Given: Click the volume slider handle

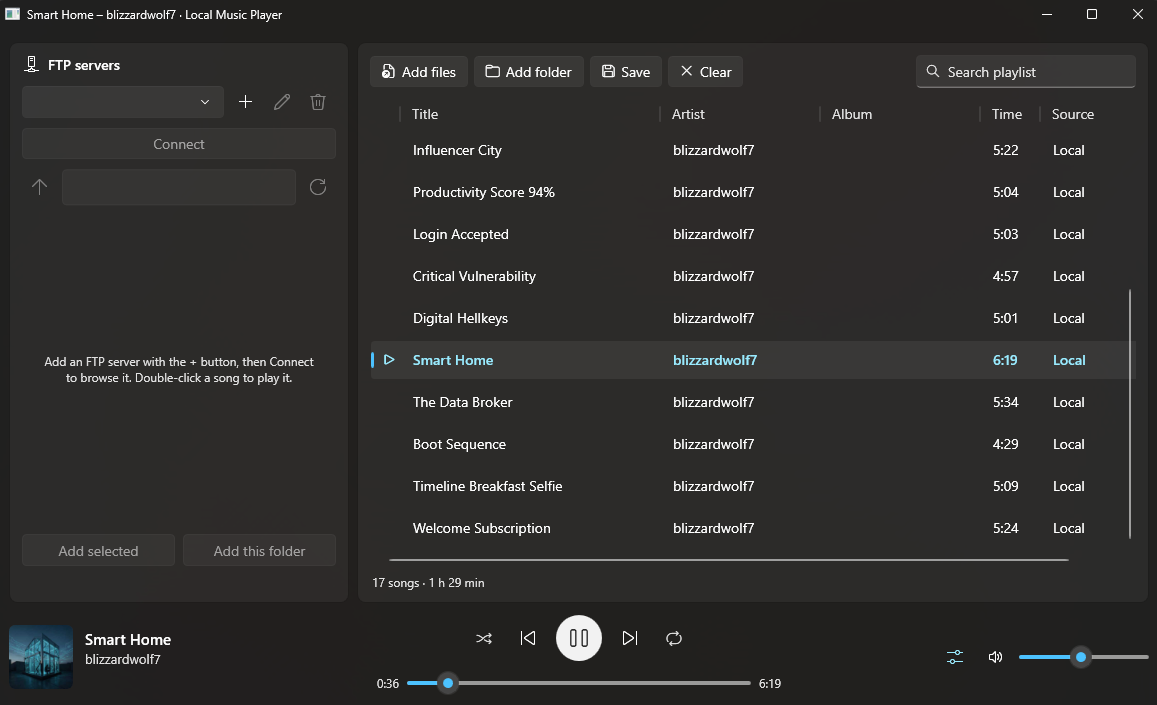Looking at the screenshot, I should 1081,657.
